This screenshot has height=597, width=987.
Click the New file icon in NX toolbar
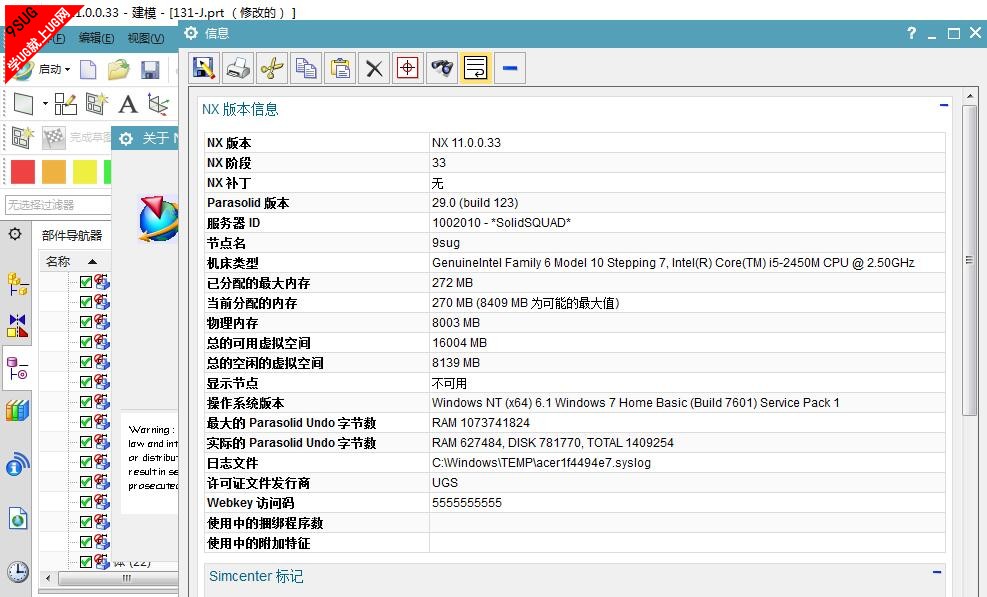point(88,69)
